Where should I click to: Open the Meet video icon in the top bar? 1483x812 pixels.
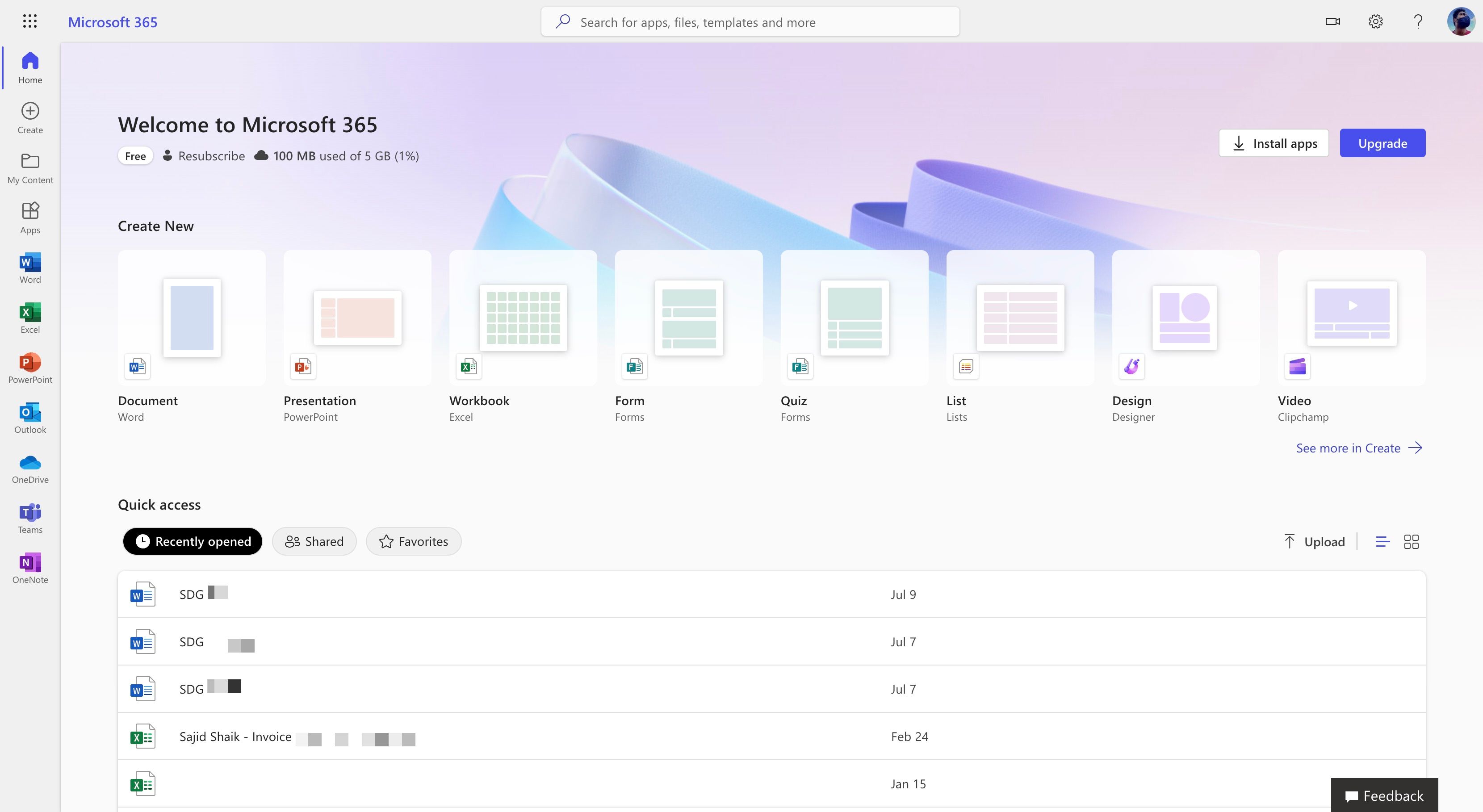(1332, 21)
